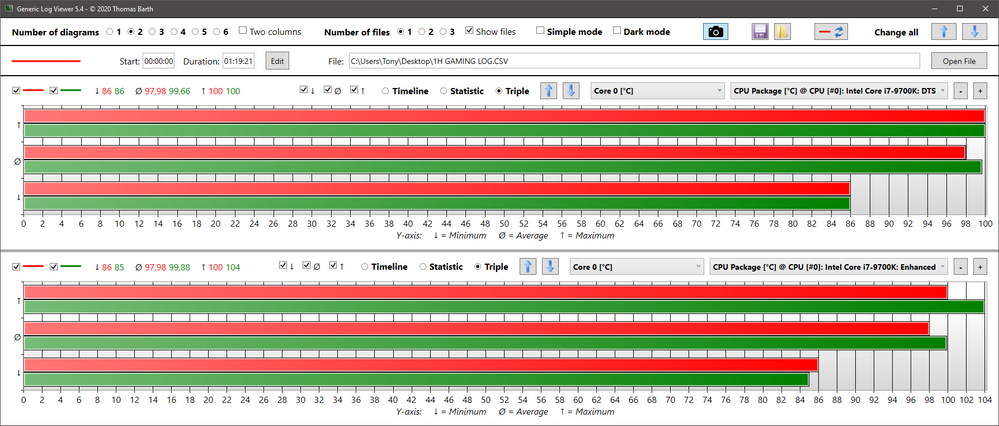Open the CPU Package Enhanced dropdown

(x=826, y=267)
